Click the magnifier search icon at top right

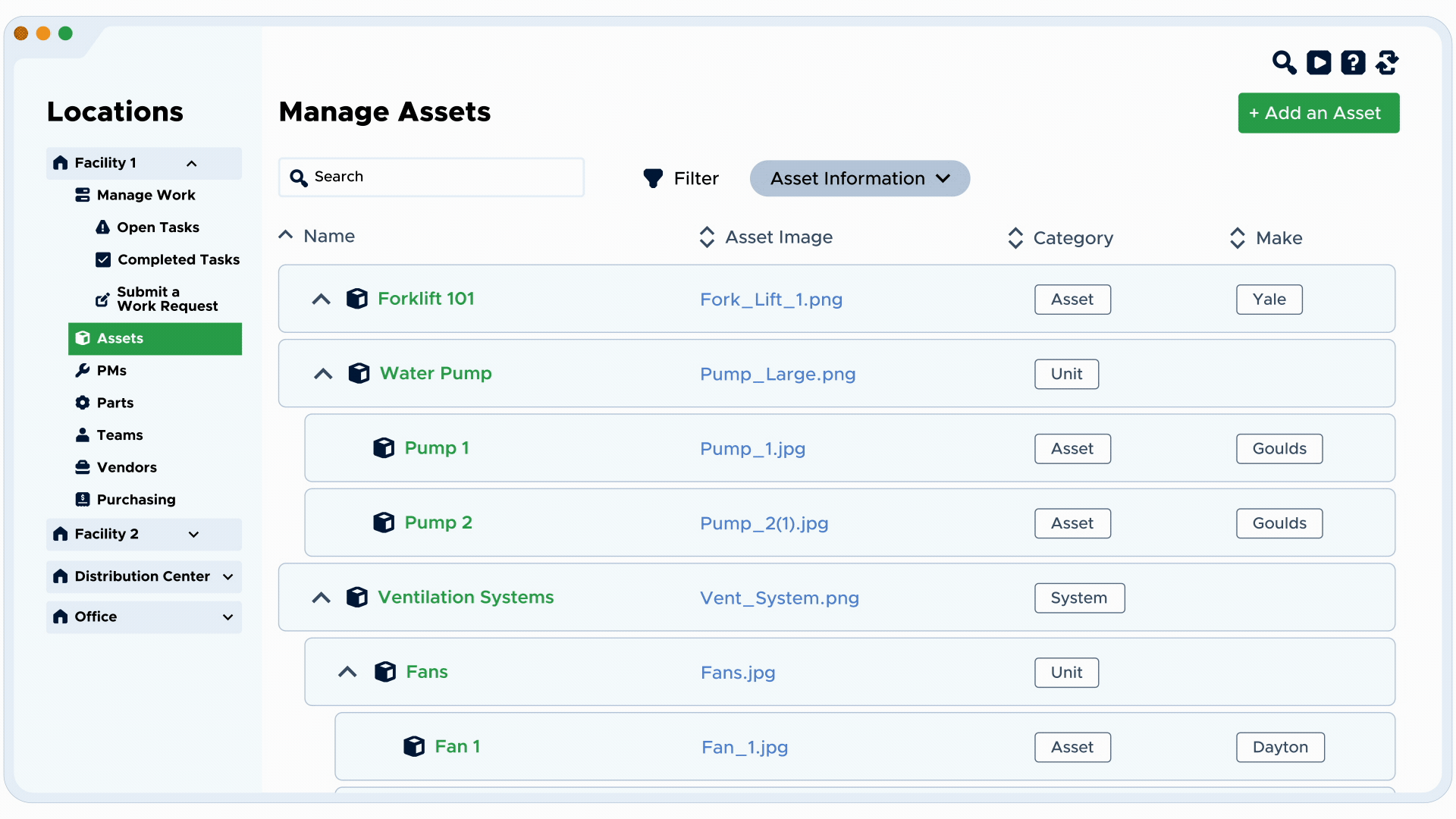[1284, 62]
